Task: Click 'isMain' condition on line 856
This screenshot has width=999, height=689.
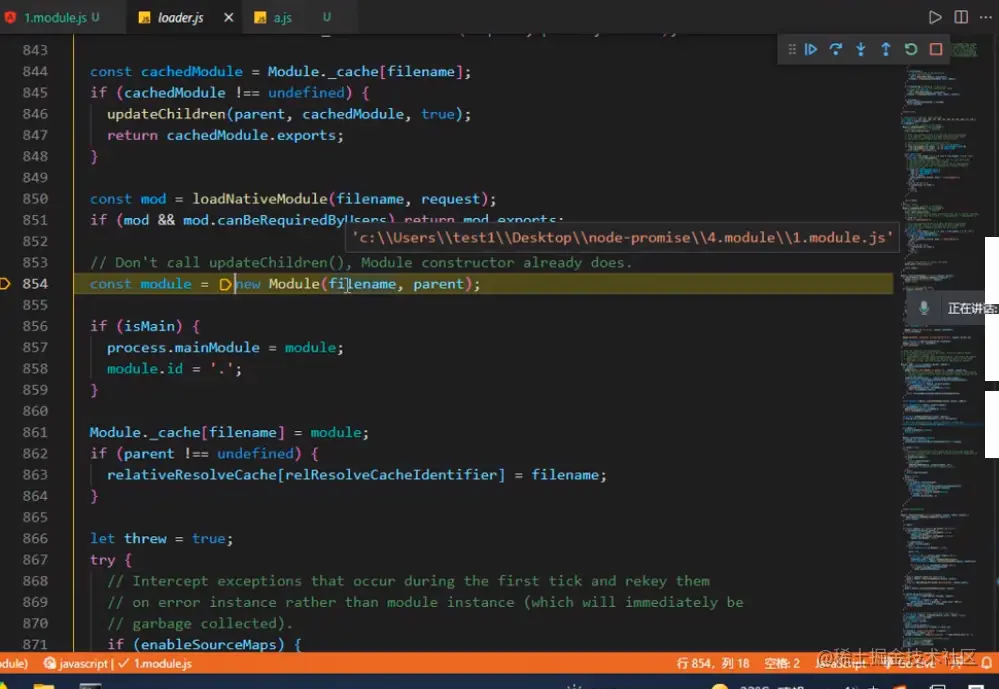Action: coord(149,326)
